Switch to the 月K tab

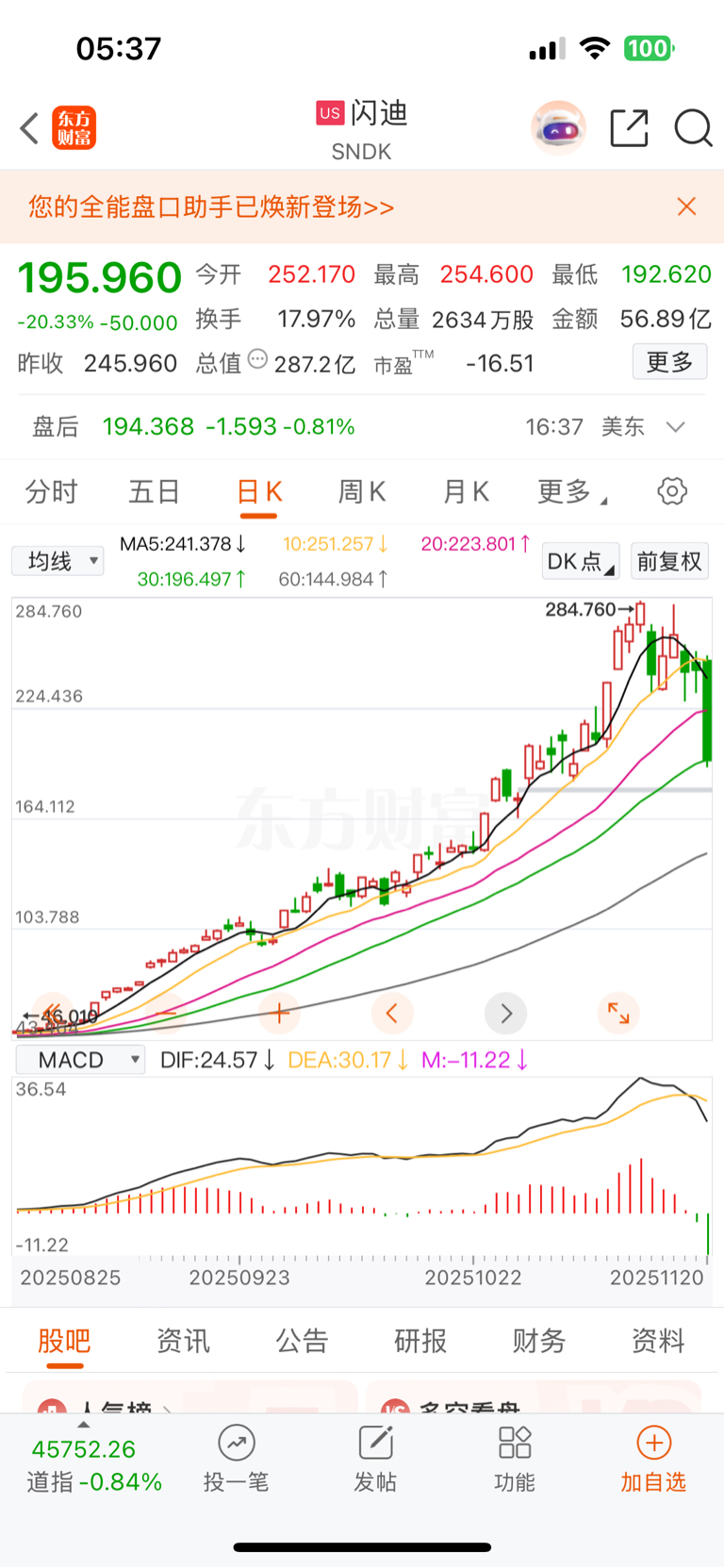466,491
